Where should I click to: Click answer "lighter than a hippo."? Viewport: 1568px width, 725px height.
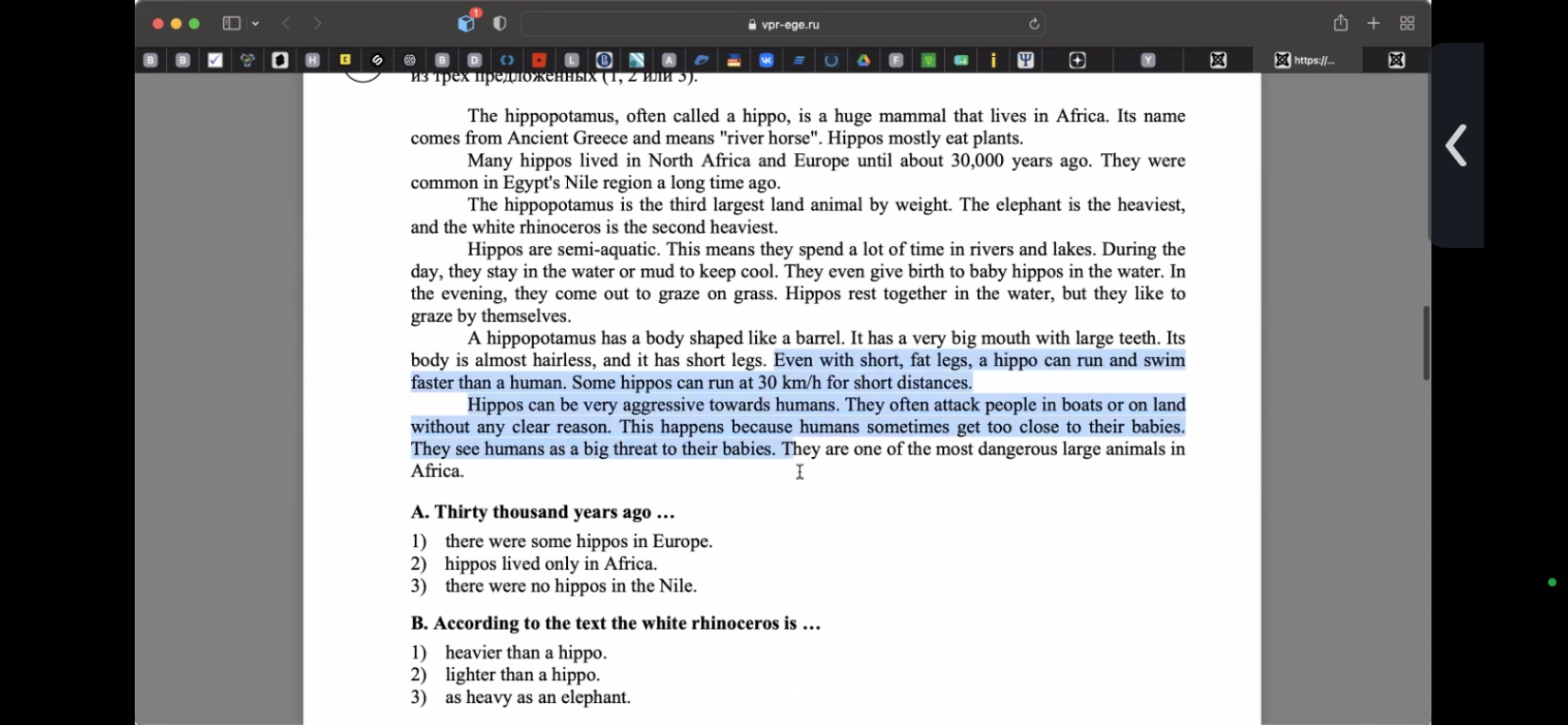pyautogui.click(x=522, y=675)
